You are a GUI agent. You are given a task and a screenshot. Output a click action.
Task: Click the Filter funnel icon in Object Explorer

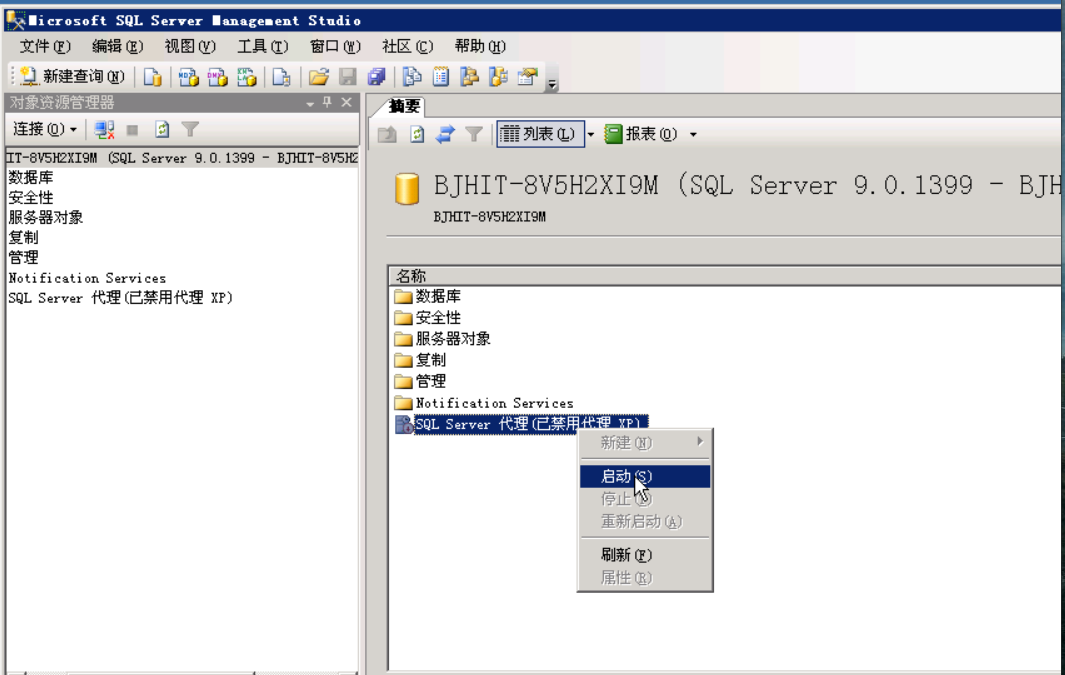(x=190, y=130)
